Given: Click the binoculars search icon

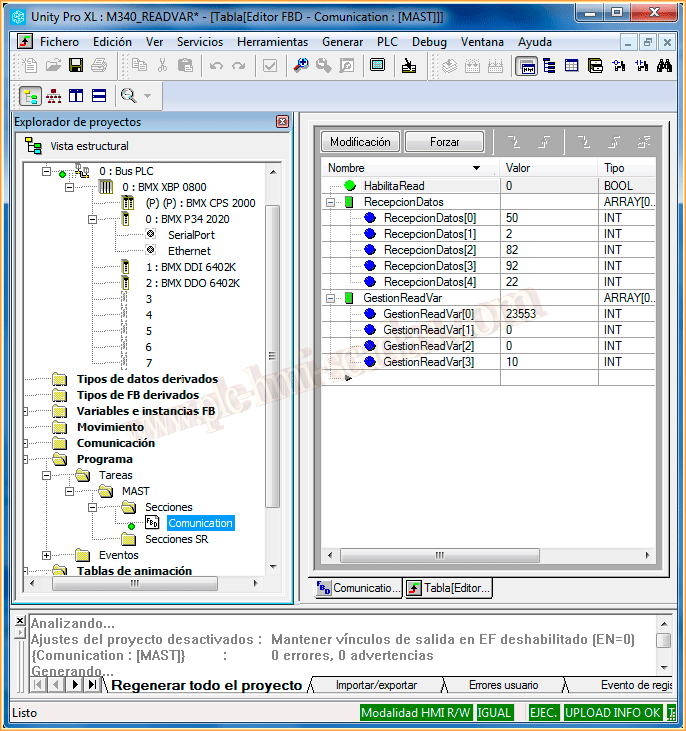Looking at the screenshot, I should (x=665, y=65).
